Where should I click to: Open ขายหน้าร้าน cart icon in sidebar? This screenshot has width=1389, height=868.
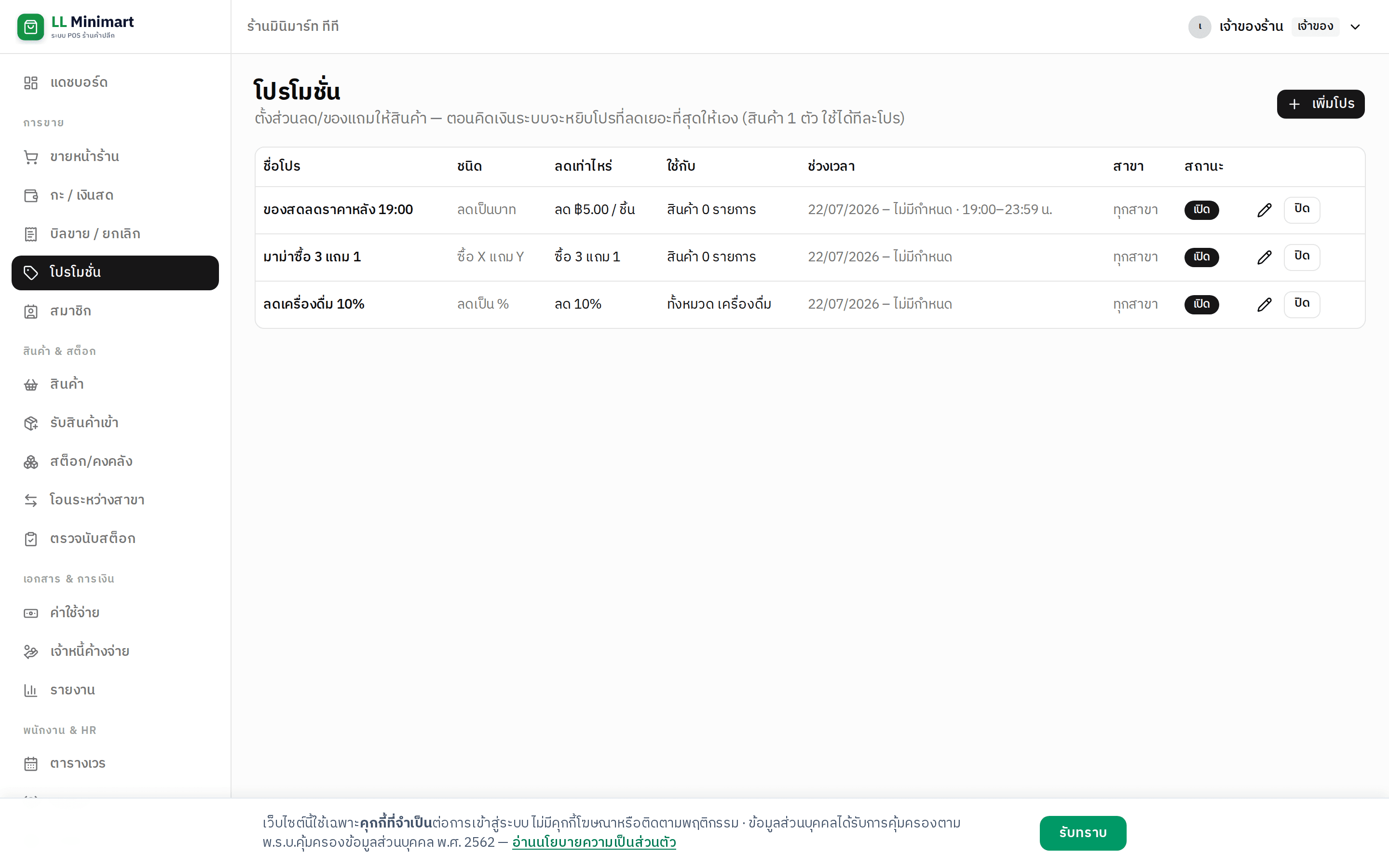click(x=31, y=157)
